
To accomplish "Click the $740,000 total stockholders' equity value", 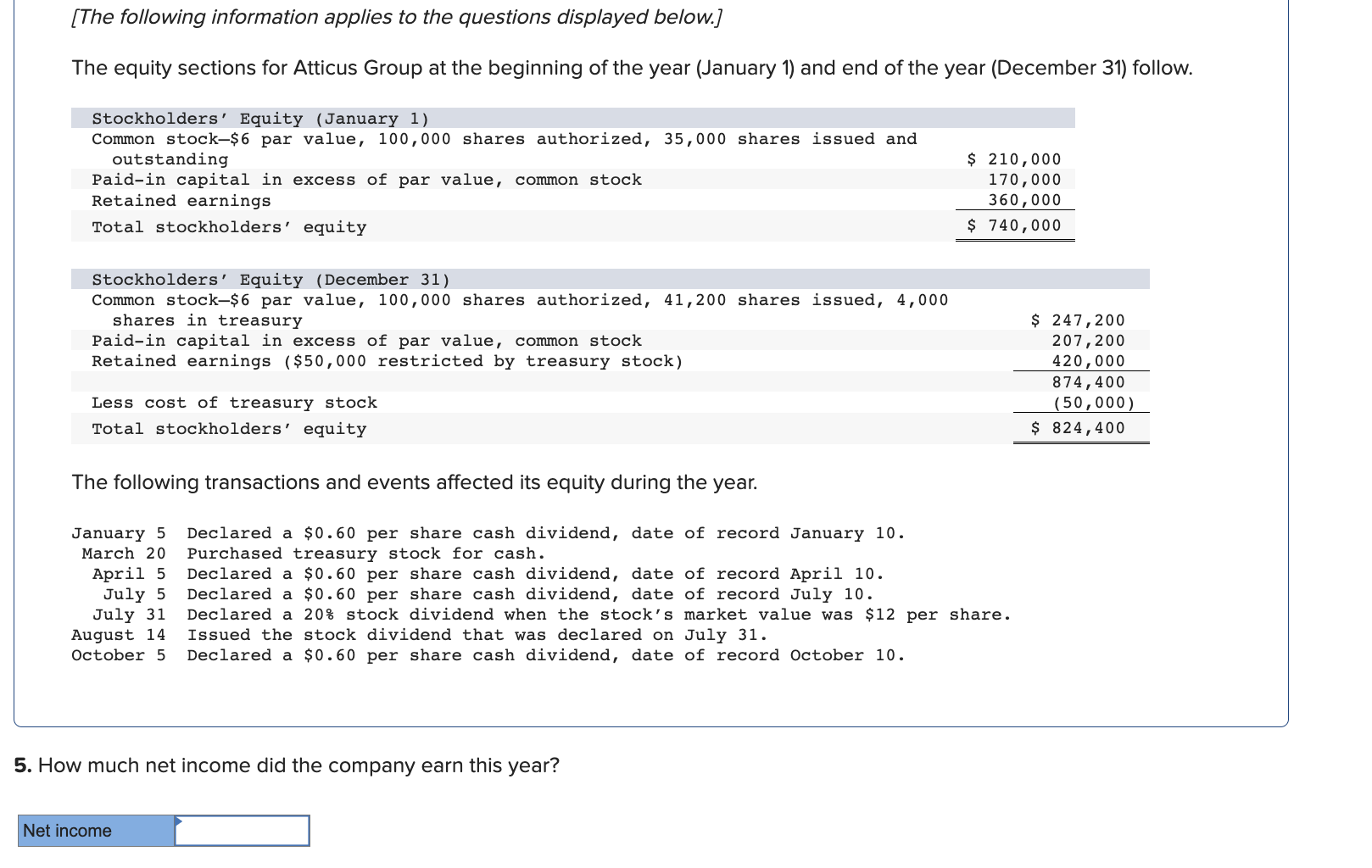I will (1013, 225).
